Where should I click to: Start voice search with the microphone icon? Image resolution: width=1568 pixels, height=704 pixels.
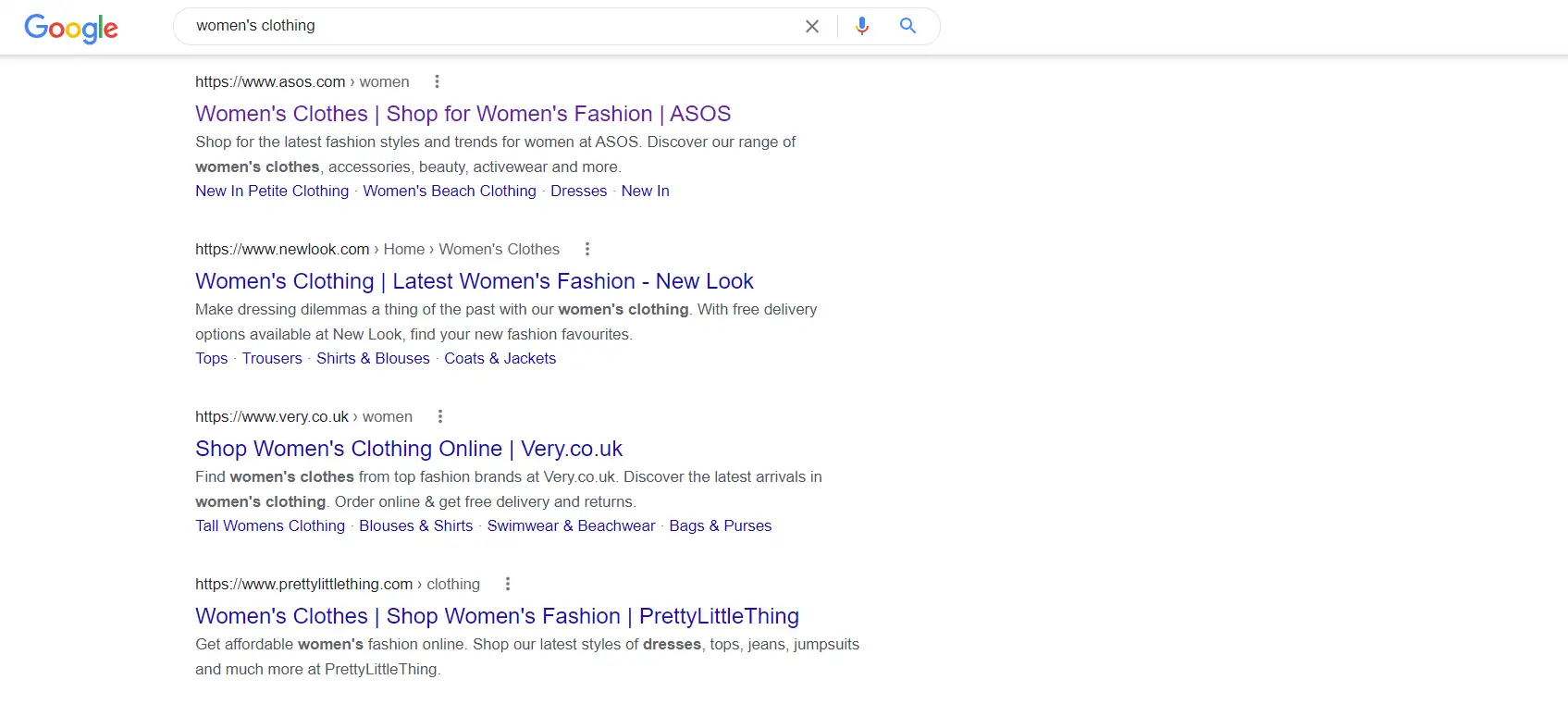(862, 26)
